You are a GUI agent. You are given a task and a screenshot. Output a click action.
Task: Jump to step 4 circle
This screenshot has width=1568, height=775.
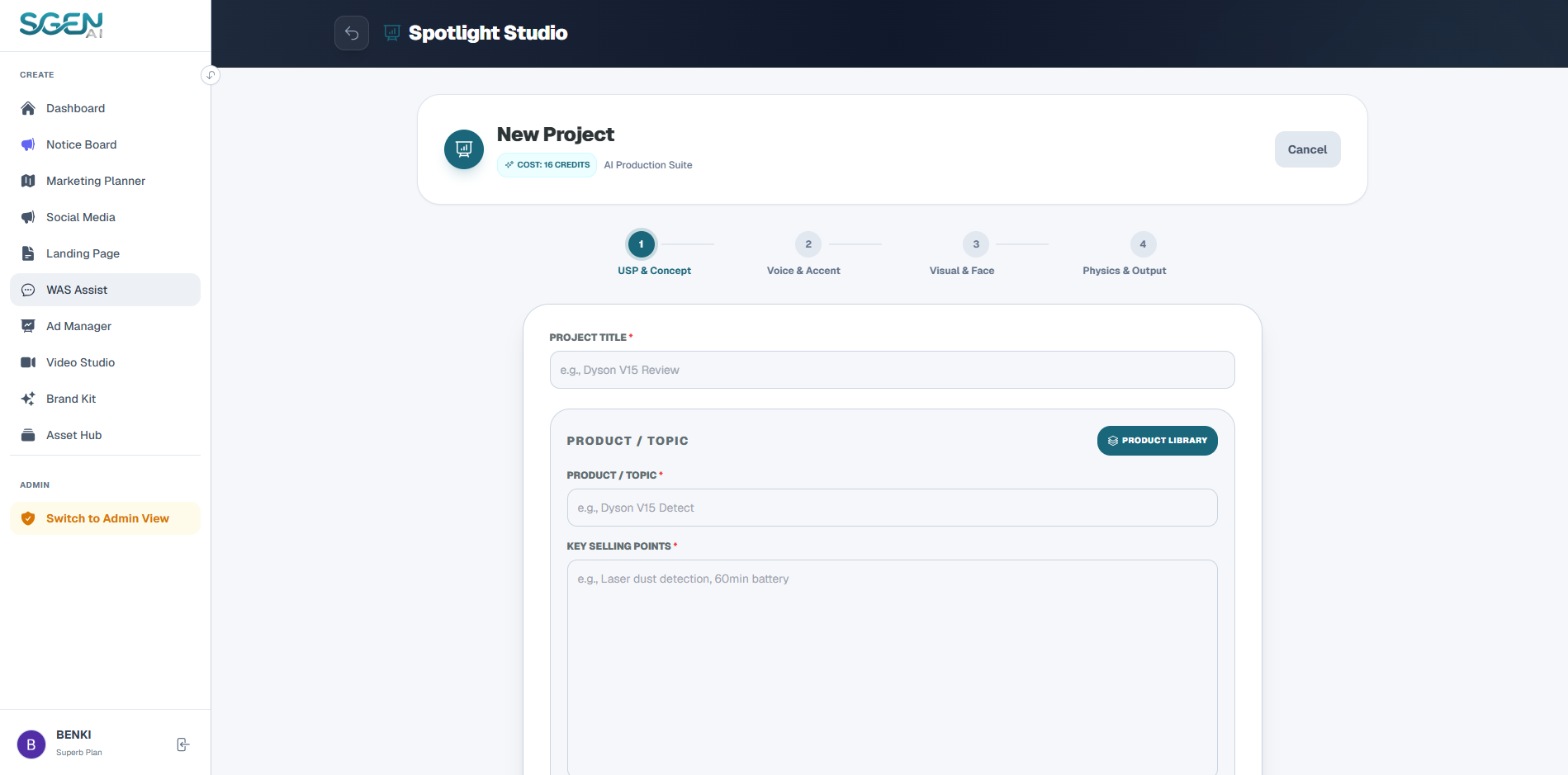coord(1143,244)
